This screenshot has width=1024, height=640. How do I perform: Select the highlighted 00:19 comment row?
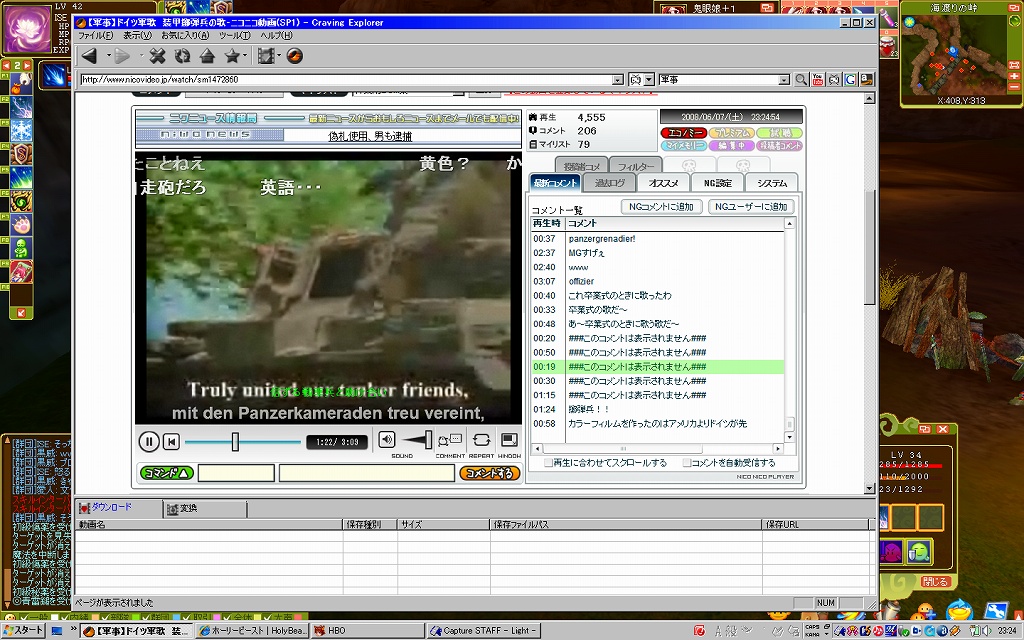[x=657, y=367]
